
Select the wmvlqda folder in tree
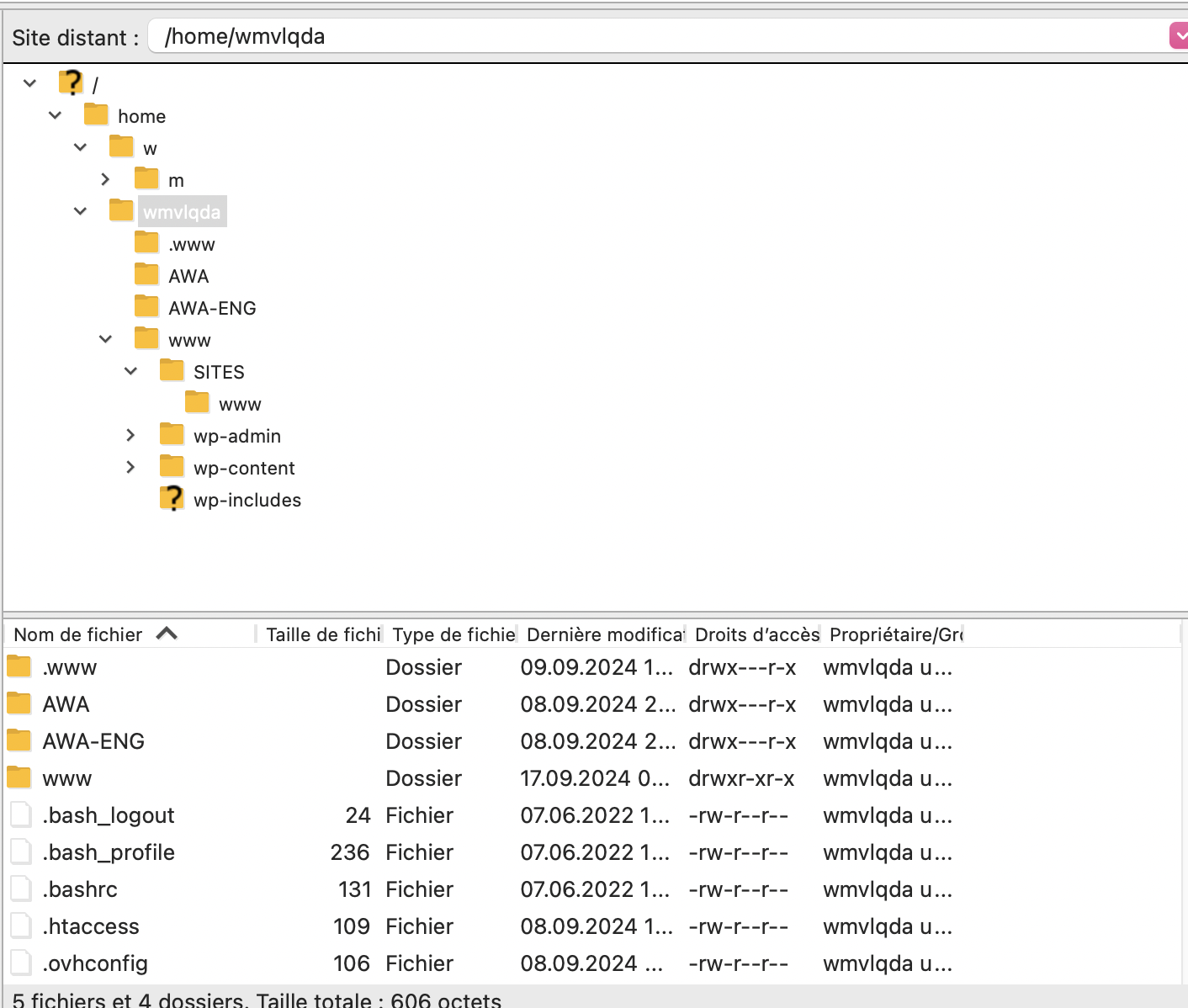[x=182, y=212]
